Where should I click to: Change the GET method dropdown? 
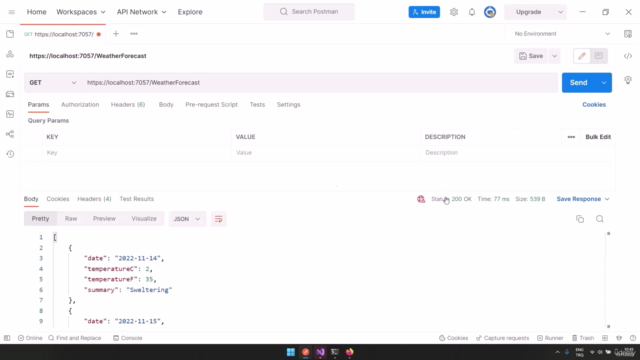pos(52,82)
